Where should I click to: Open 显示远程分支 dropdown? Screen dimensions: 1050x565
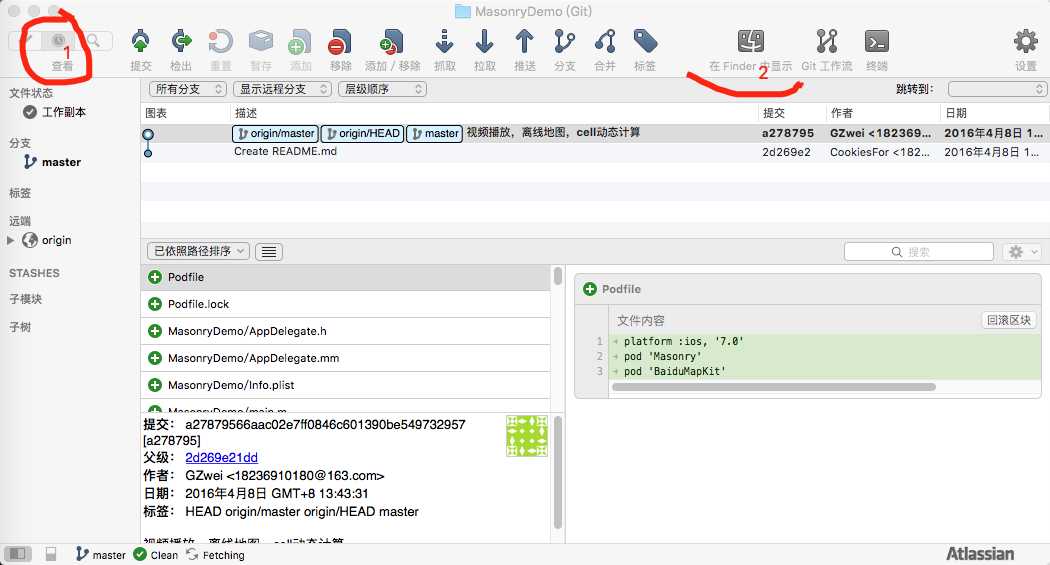point(282,89)
